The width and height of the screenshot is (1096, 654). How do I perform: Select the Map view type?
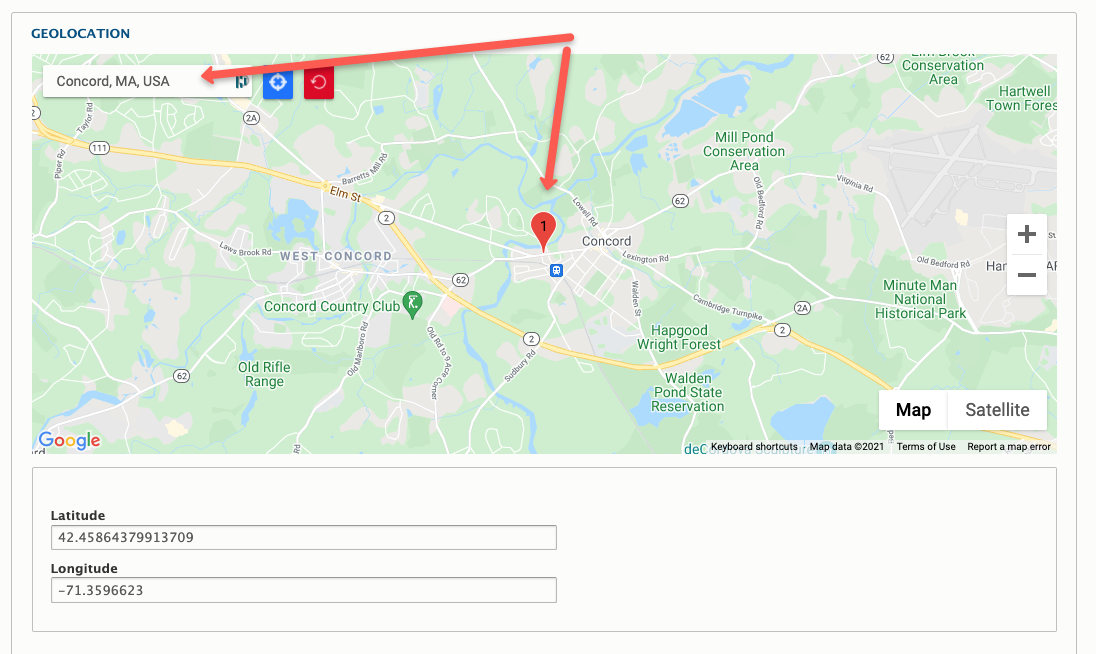pos(913,410)
